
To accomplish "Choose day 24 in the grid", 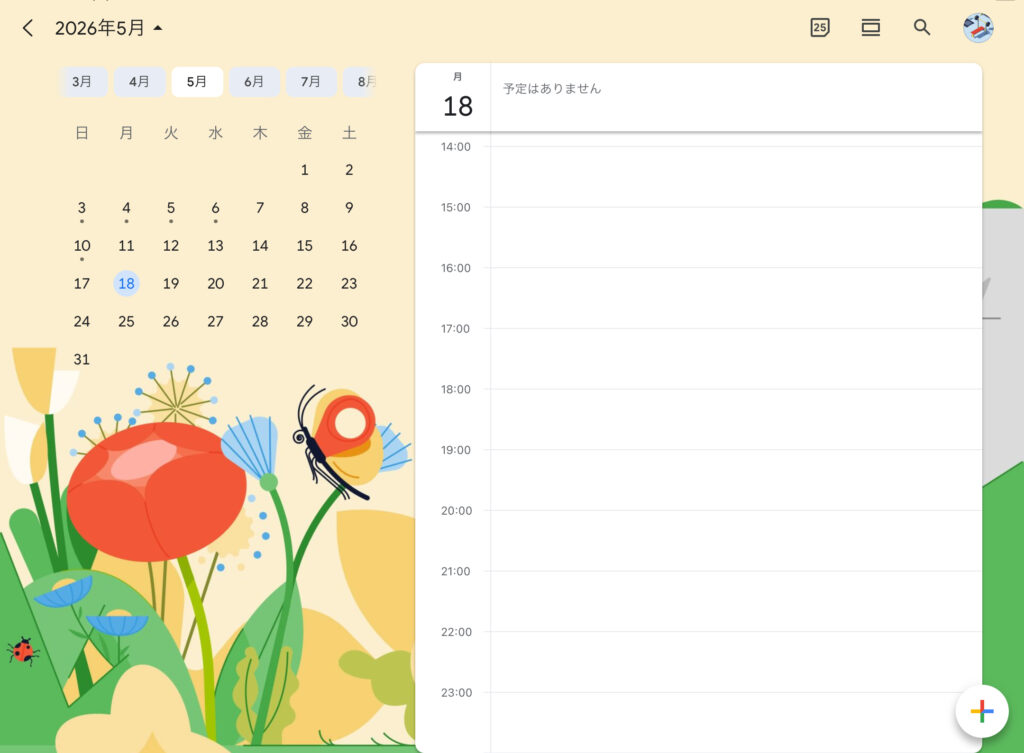I will 82,321.
